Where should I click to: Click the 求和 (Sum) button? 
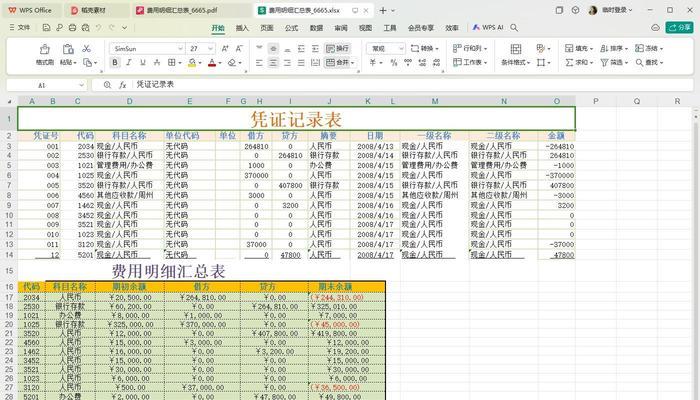579,62
